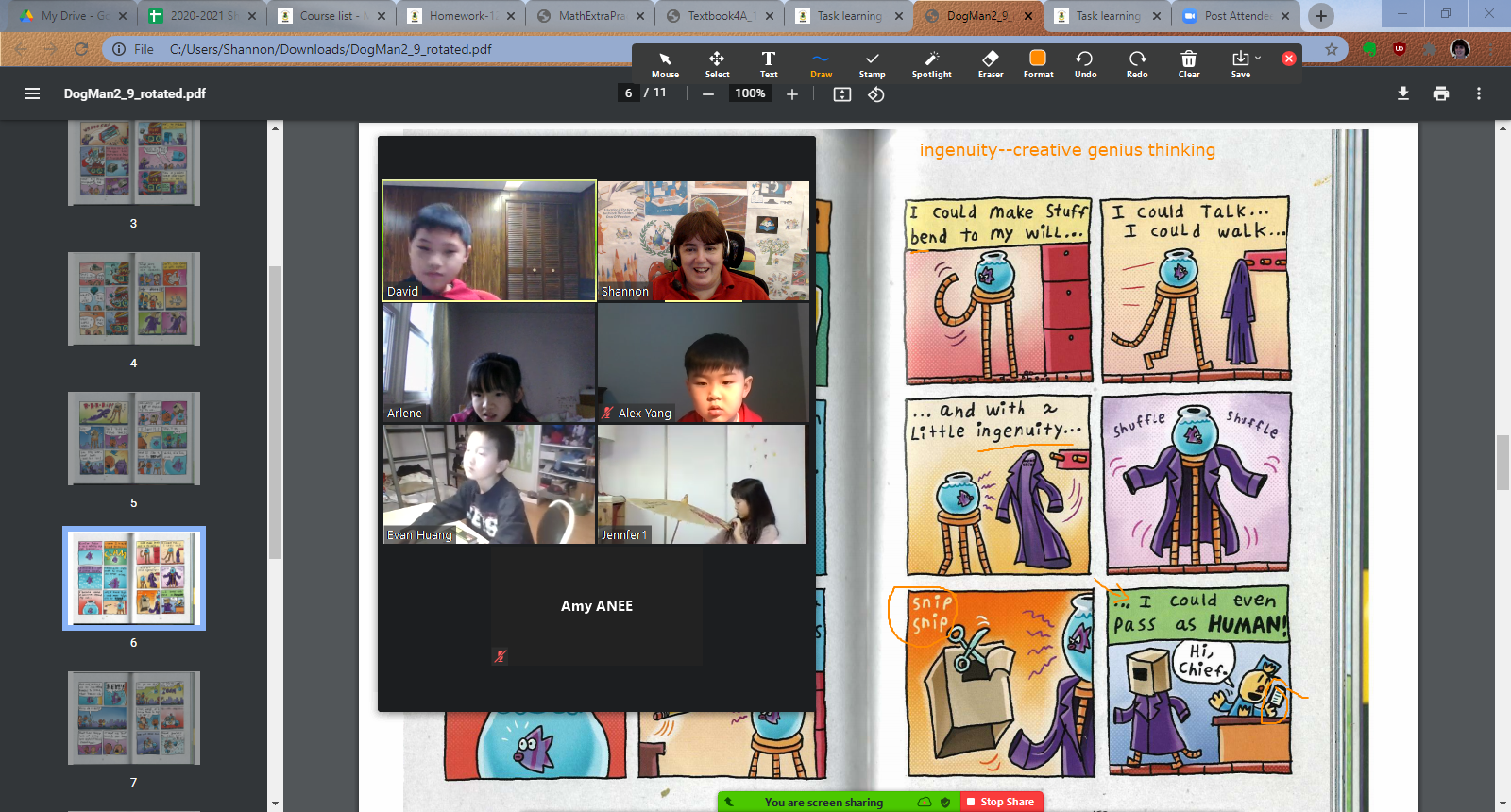Select David's video tile
Viewport: 1511px width, 812px height.
click(489, 241)
